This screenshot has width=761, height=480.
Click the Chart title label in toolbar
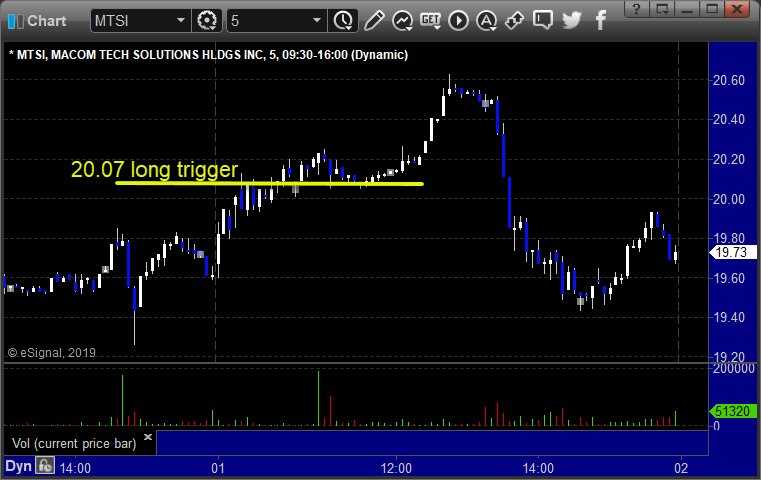click(47, 21)
